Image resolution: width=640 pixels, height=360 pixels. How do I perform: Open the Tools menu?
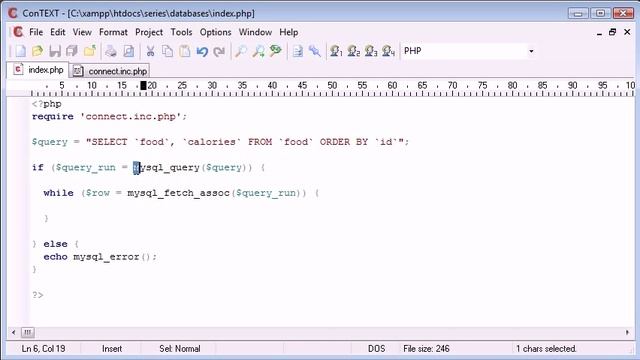(x=181, y=32)
